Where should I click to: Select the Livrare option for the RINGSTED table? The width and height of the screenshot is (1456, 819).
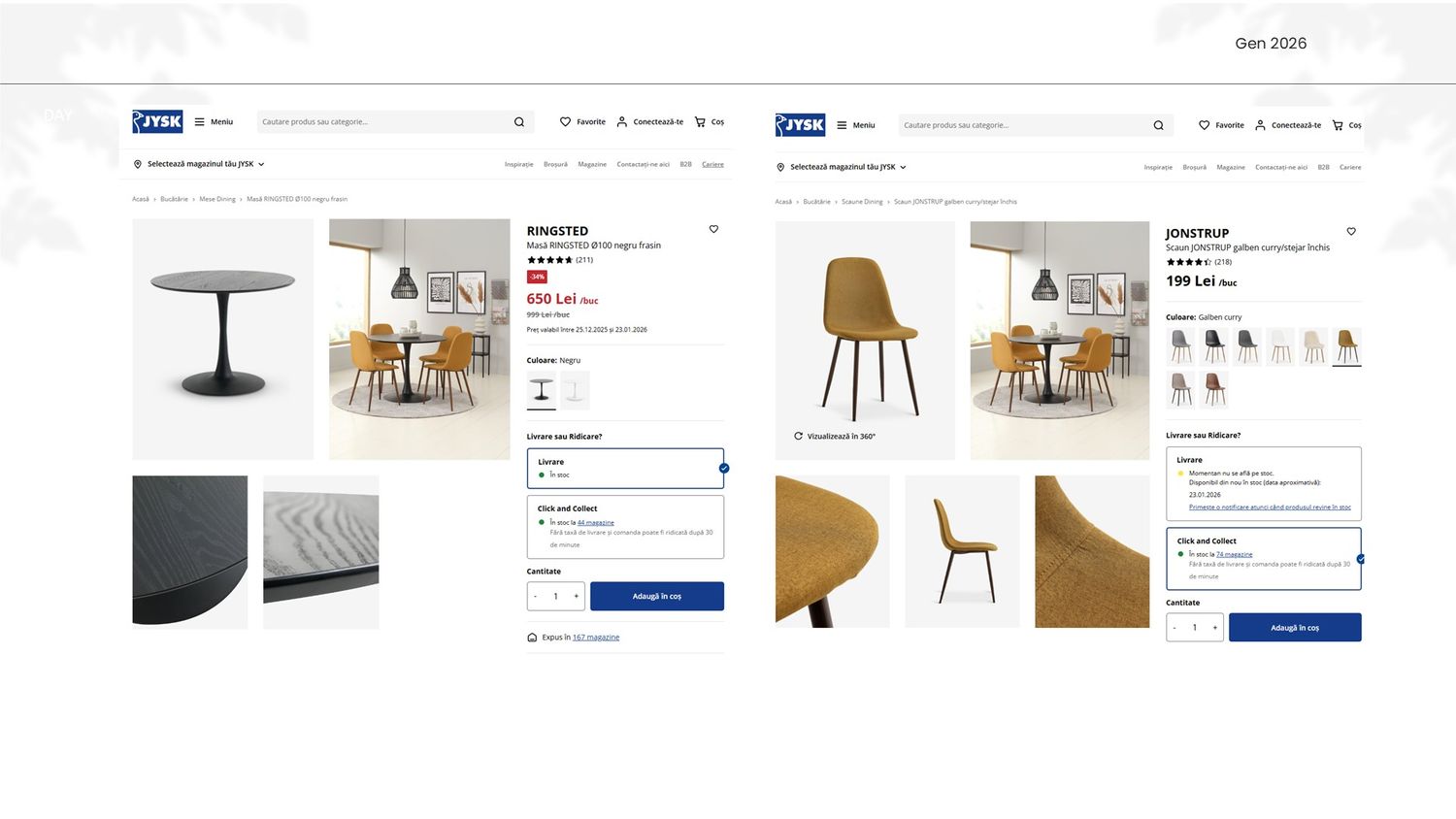[625, 468]
